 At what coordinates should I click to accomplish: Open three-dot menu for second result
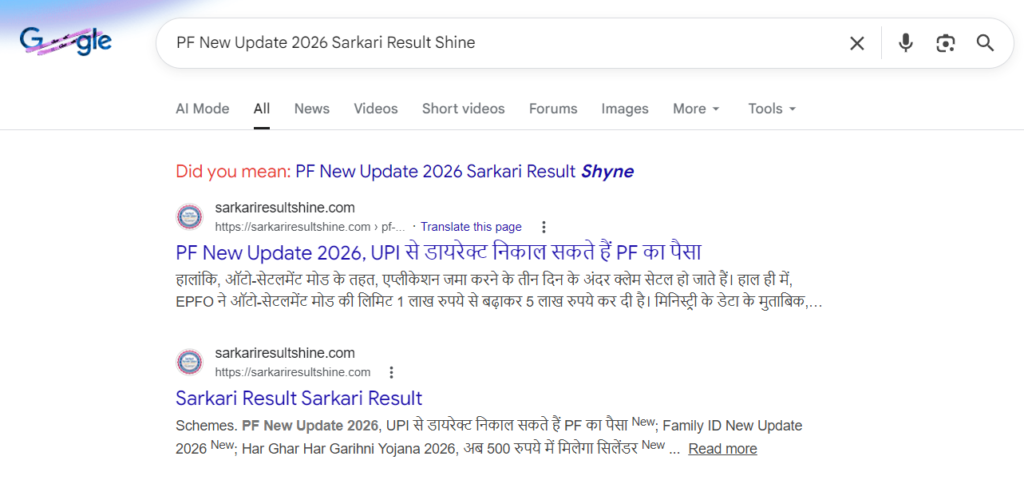[392, 372]
